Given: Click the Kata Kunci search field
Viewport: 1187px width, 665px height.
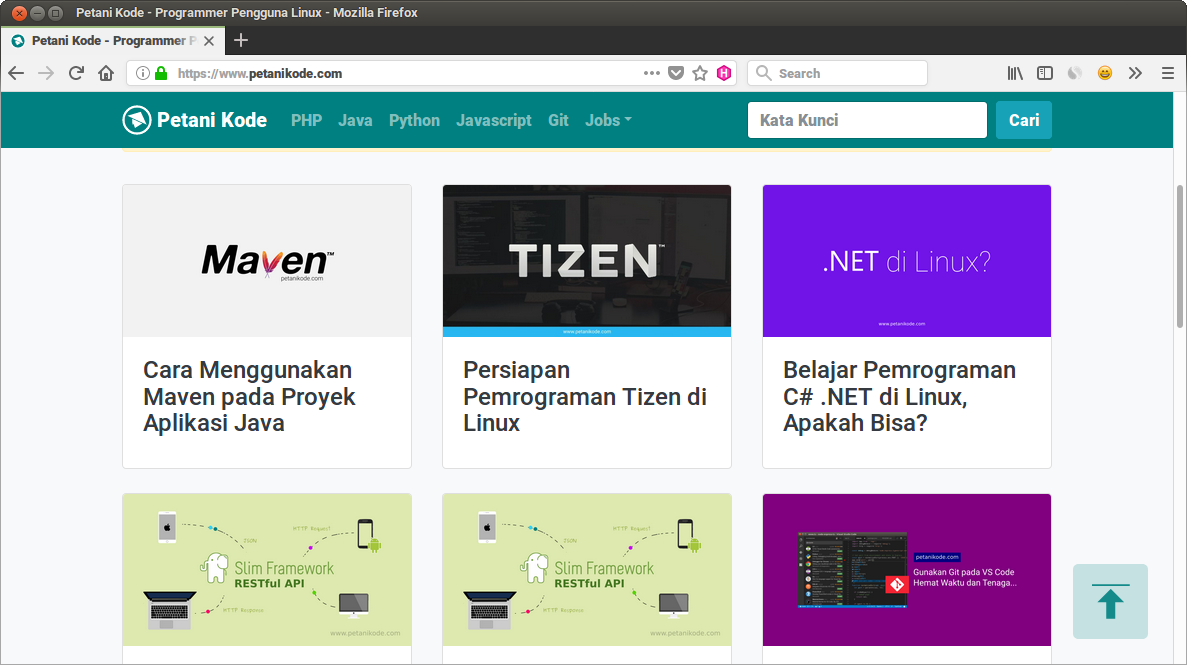Looking at the screenshot, I should click(x=867, y=120).
